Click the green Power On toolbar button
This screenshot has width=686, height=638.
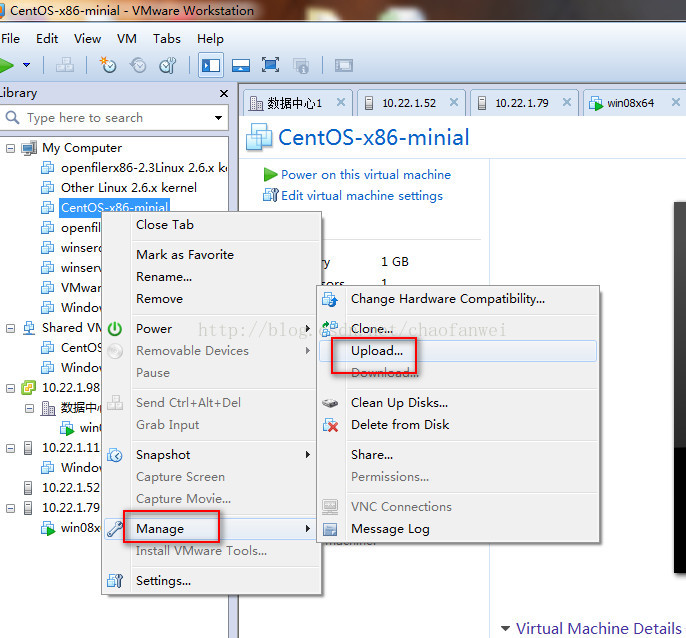tap(6, 66)
